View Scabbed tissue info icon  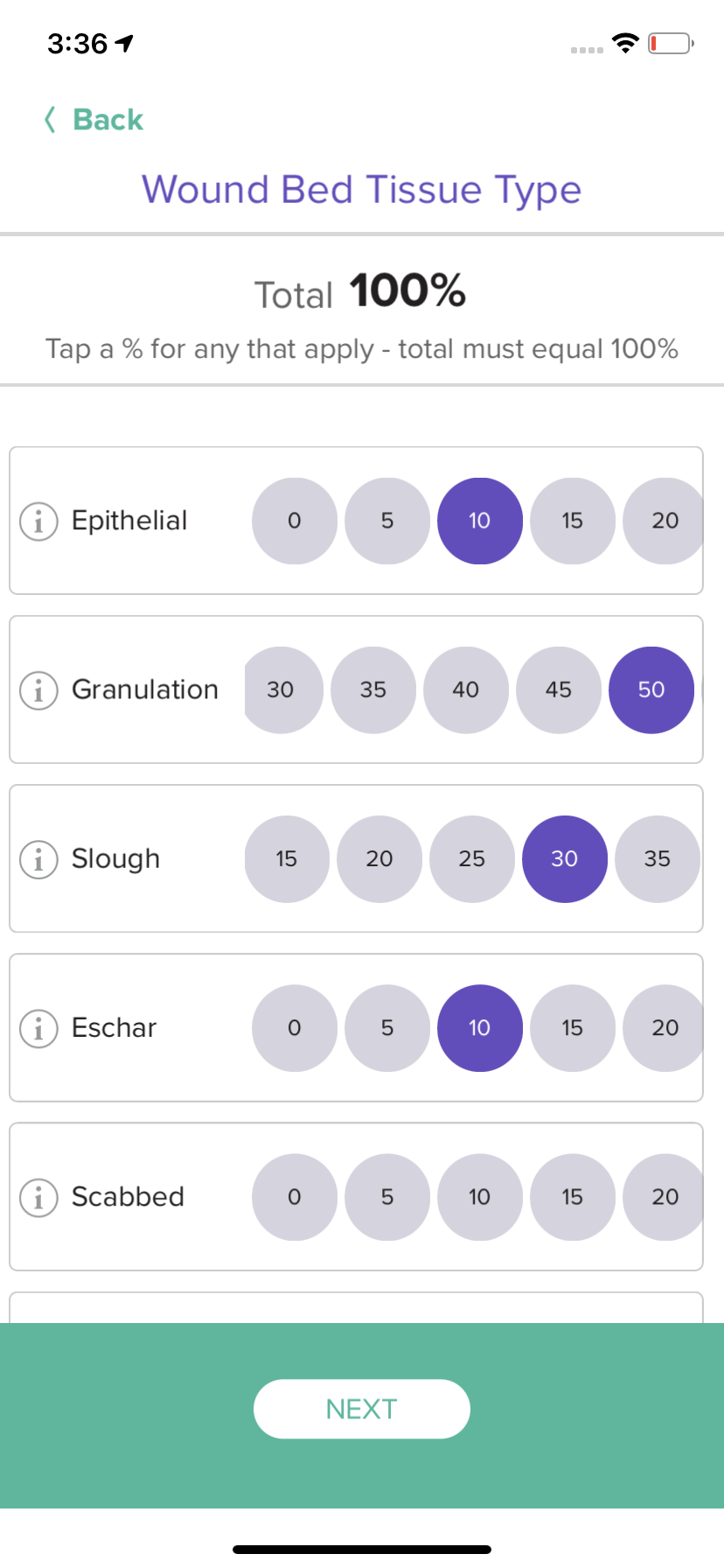coord(38,1197)
